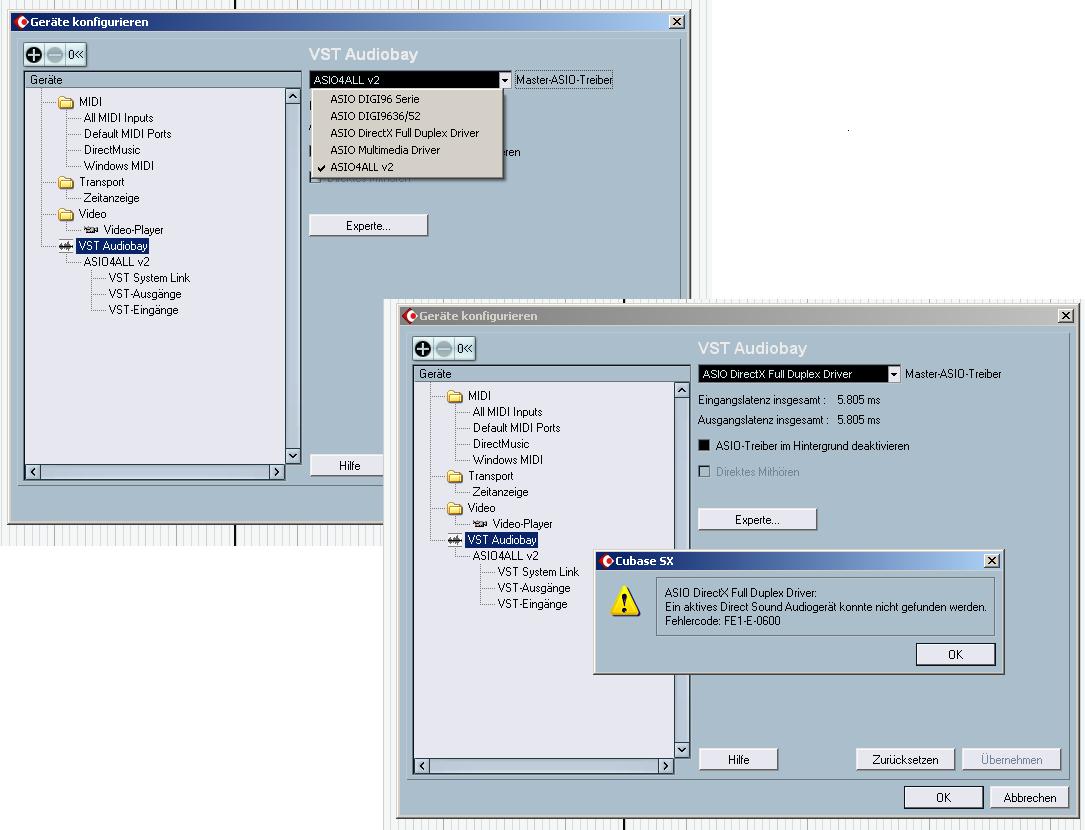Click OK button of front Geräte konfigurieren window
Screen dimensions: 1085x830
tap(943, 797)
